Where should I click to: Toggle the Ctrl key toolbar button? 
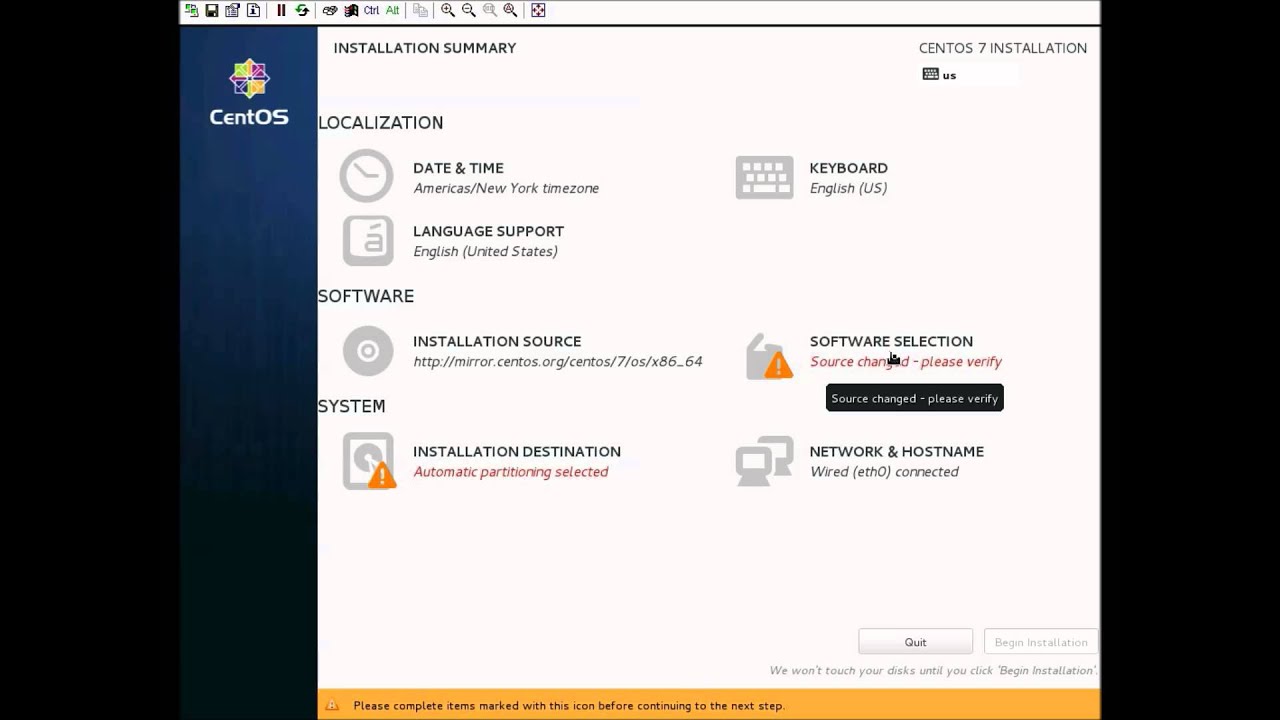click(x=371, y=10)
